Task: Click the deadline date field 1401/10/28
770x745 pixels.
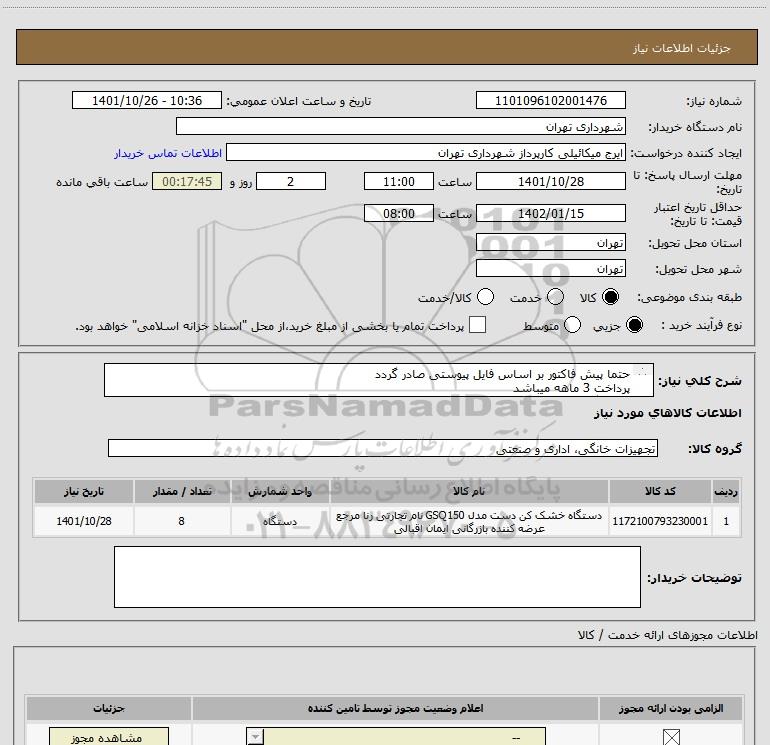Action: [550, 181]
